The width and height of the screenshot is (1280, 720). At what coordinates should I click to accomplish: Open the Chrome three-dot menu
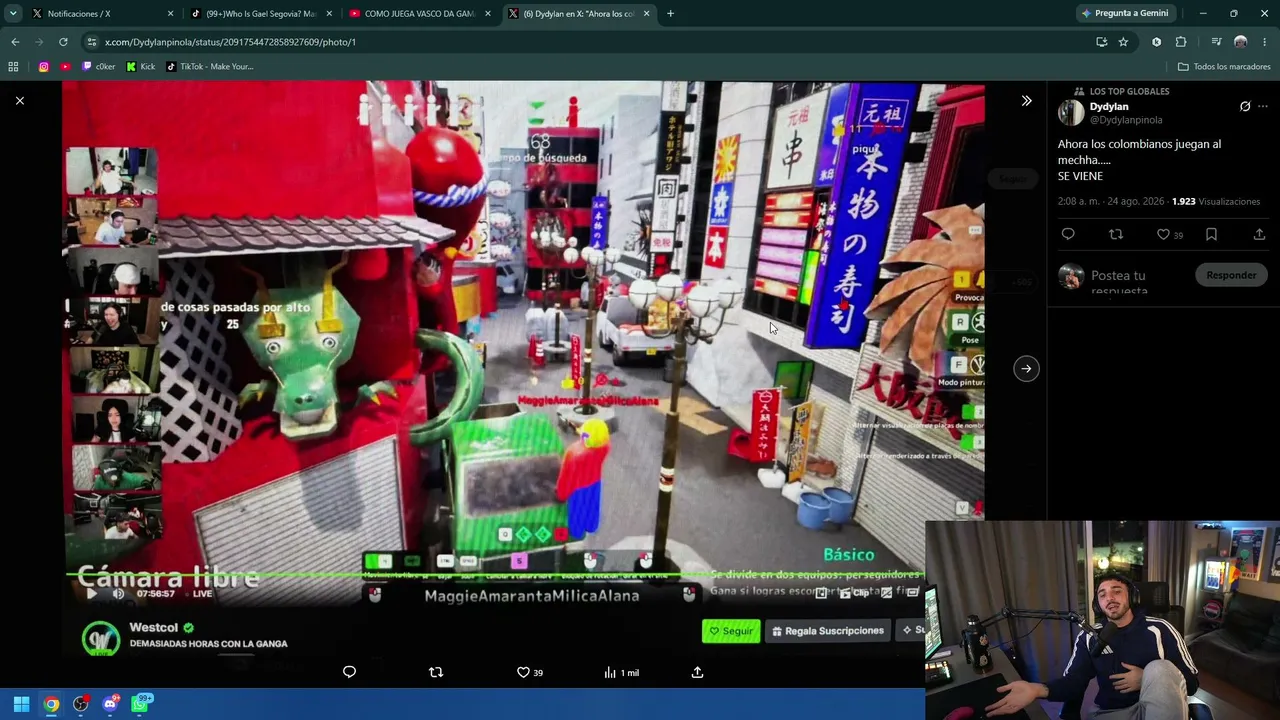(x=1265, y=42)
